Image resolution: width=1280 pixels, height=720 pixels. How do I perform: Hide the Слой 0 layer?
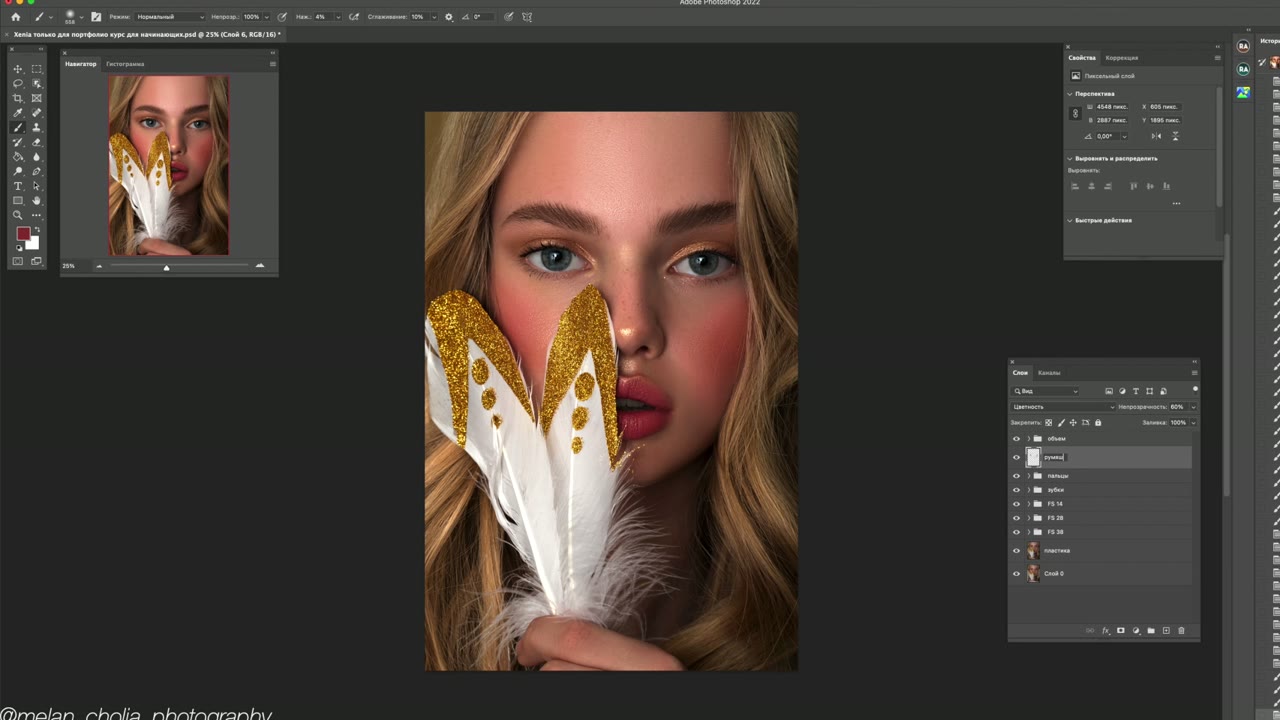(x=1017, y=574)
